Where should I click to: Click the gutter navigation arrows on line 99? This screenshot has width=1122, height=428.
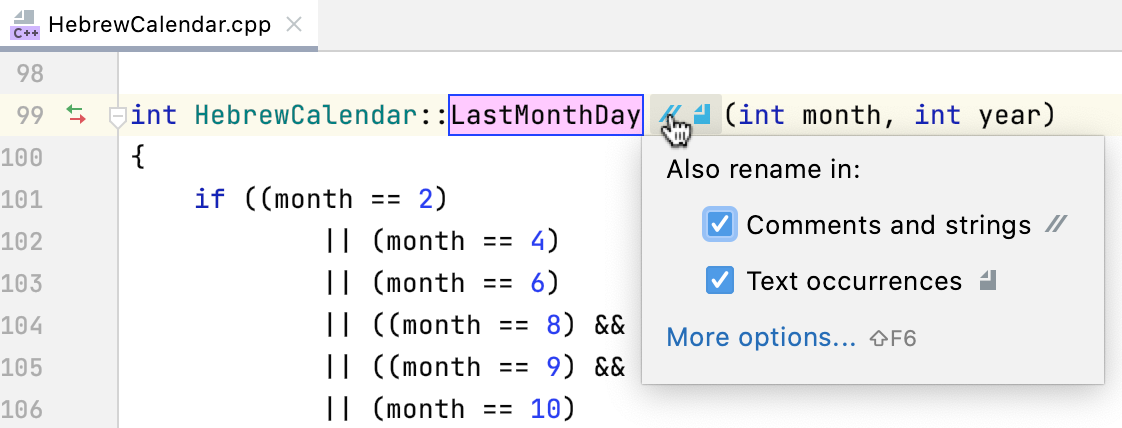point(76,115)
